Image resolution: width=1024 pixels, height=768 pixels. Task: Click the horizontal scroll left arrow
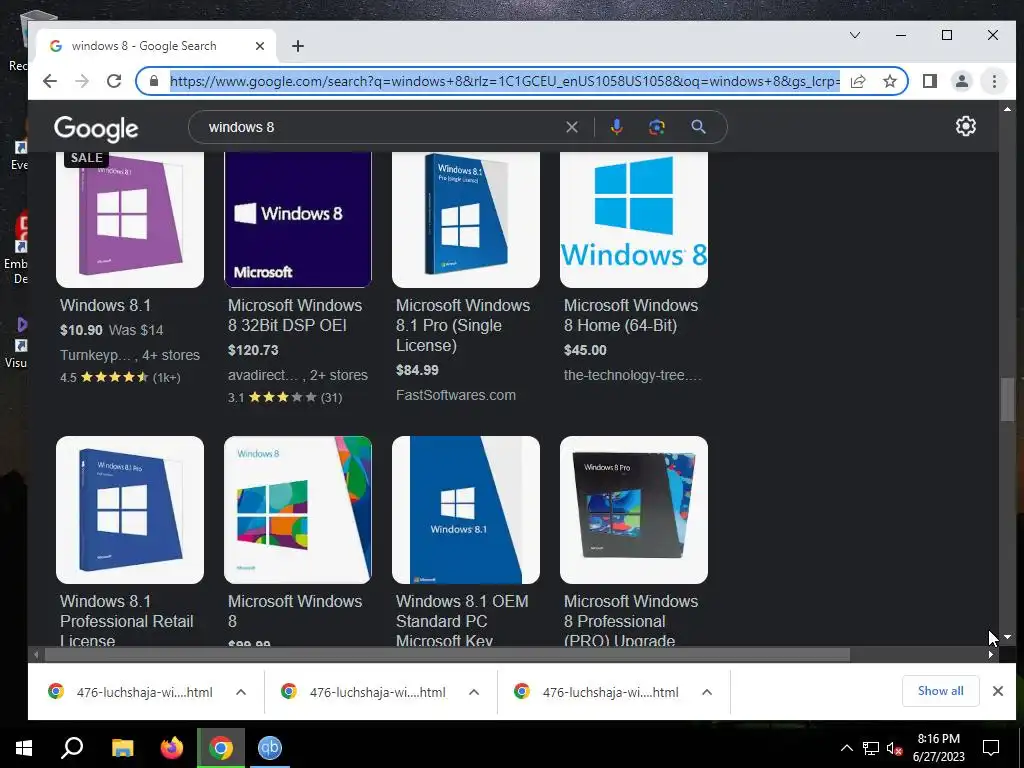tap(35, 654)
